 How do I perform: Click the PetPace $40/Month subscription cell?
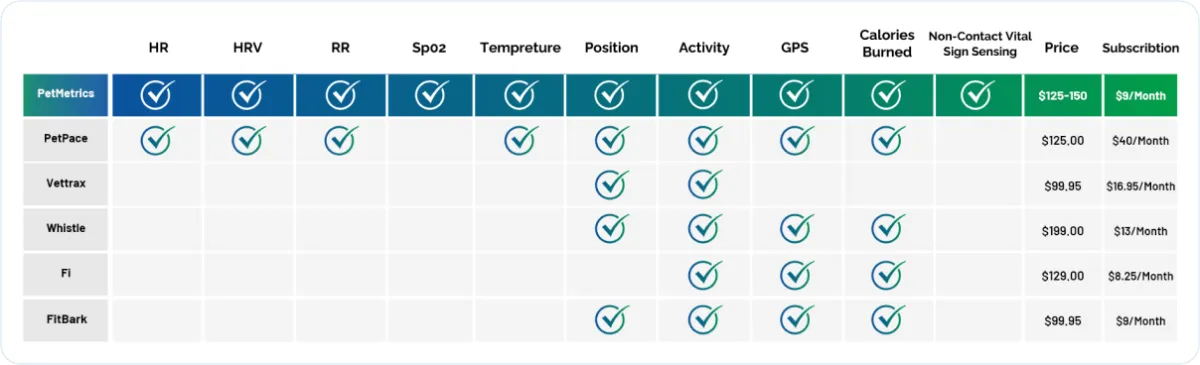pos(1140,141)
